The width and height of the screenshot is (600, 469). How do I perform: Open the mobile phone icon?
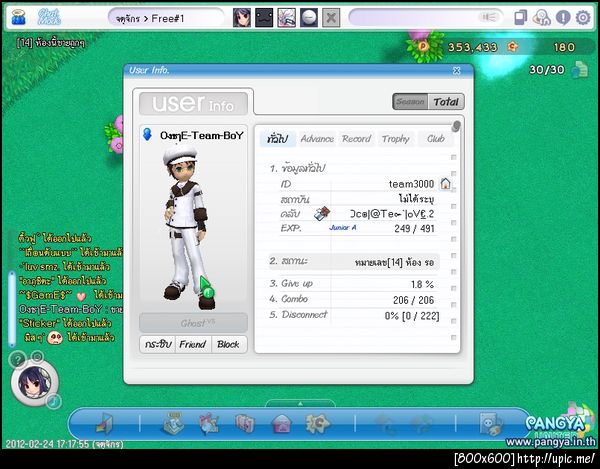(520, 18)
